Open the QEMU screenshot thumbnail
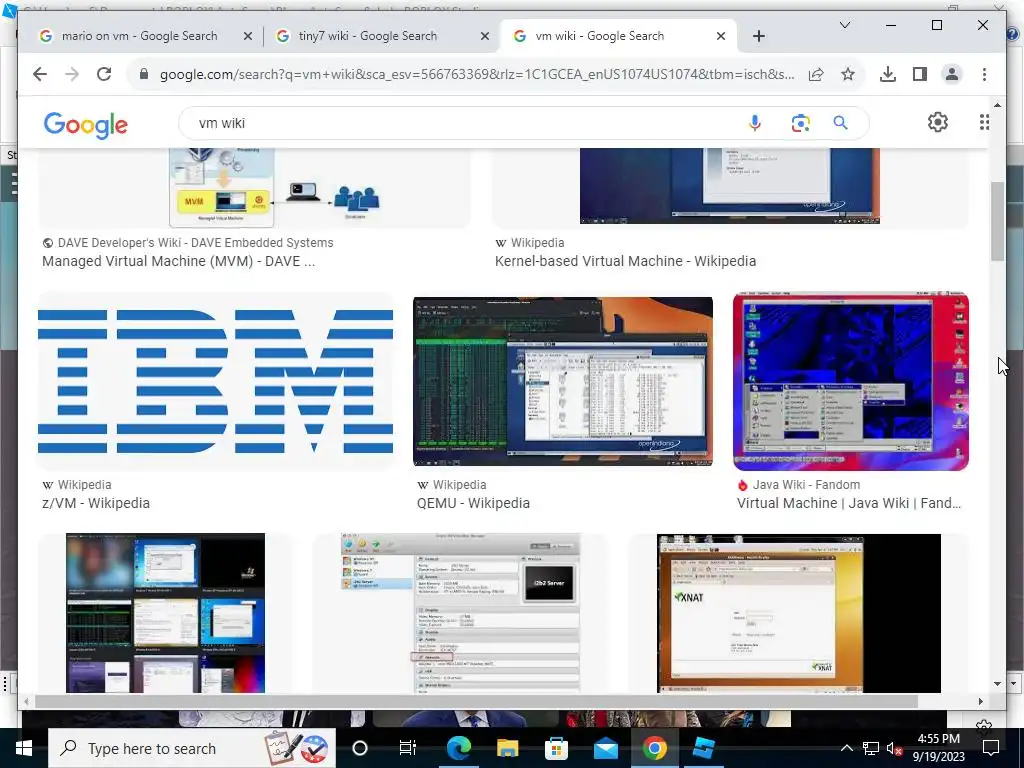The image size is (1024, 768). [563, 381]
